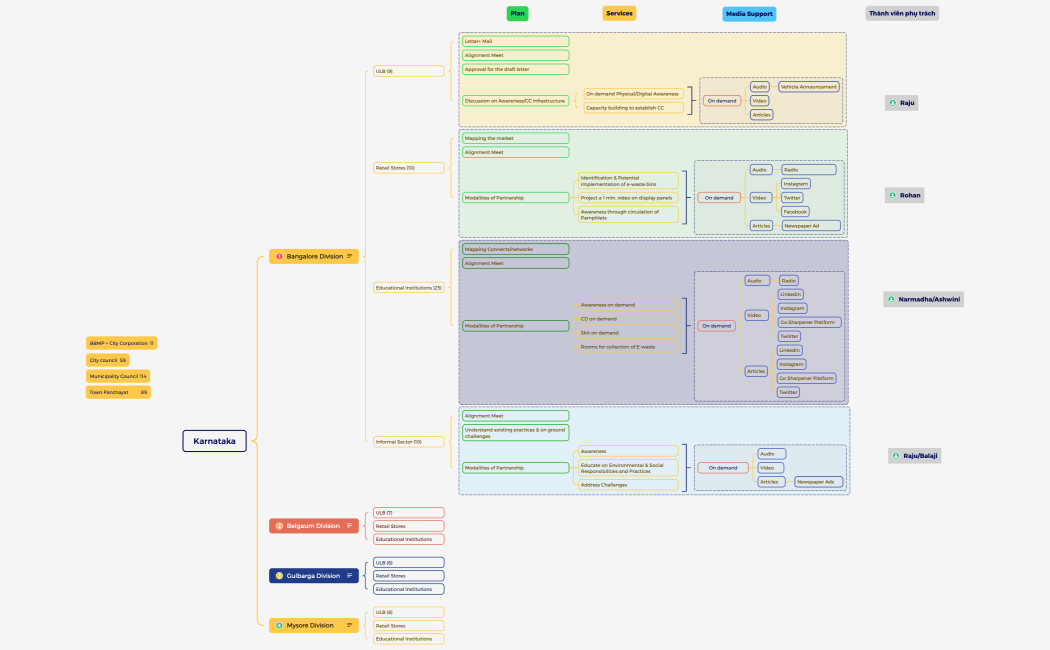Click the 'ULB (9)' node under Bangalore Division
The image size is (1050, 650).
tap(408, 70)
